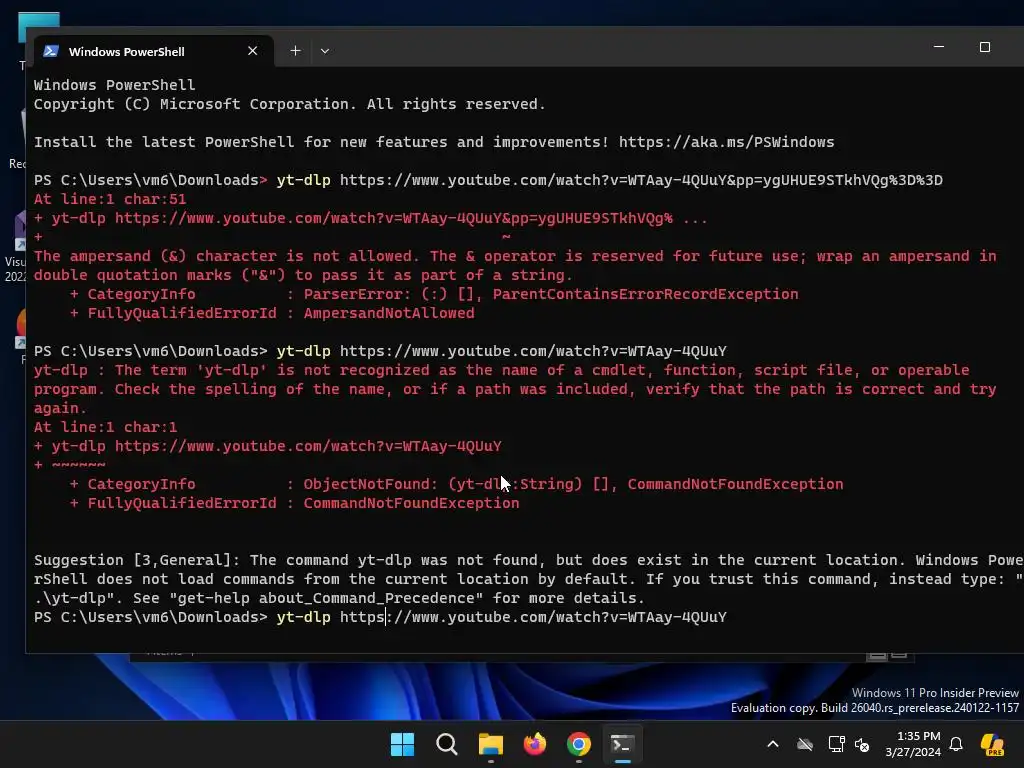Open the Copilot preview icon

pos(992,744)
